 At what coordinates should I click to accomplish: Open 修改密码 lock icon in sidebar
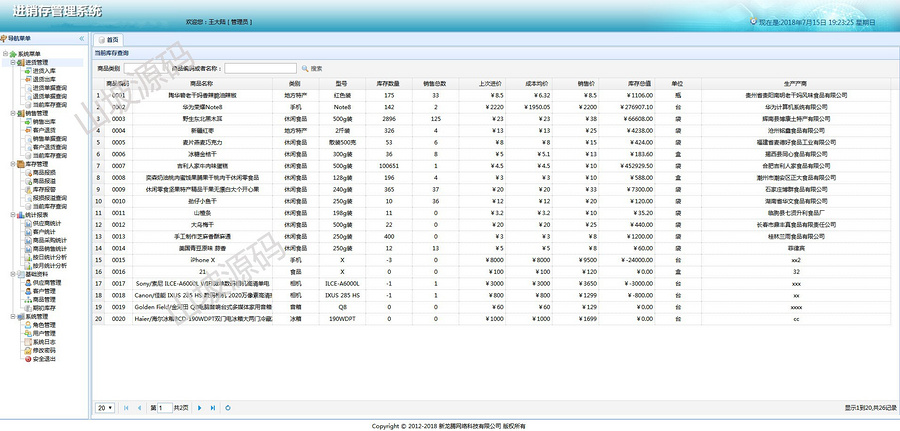coord(28,350)
